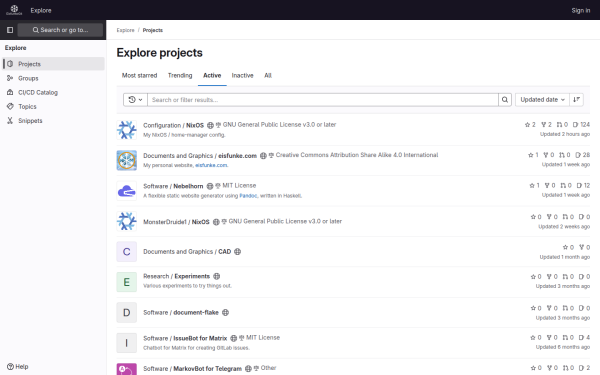Open MonsterDruide1 / NixOS project link
The image size is (600, 375).
pos(176,222)
